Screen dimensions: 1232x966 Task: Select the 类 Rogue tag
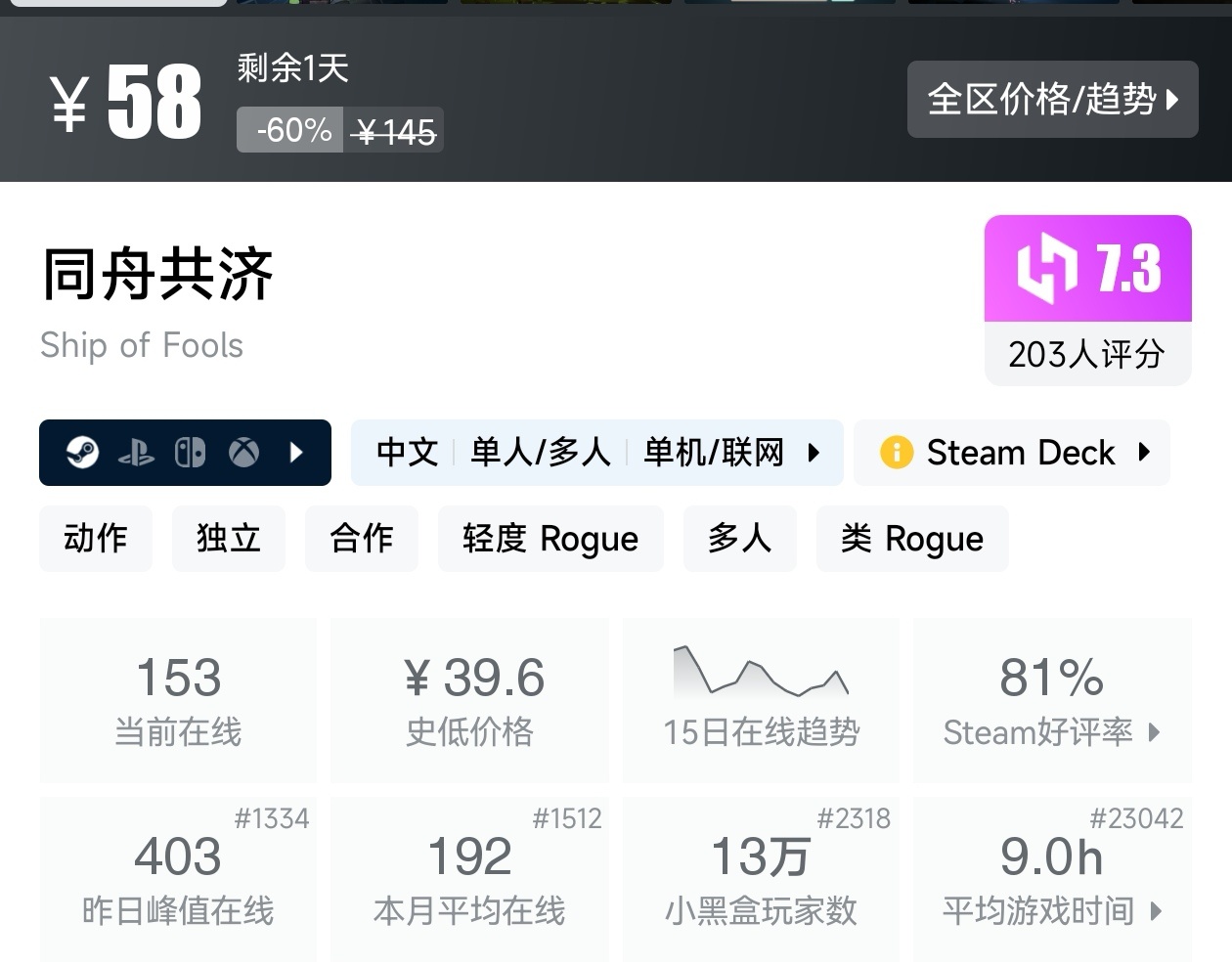(912, 539)
